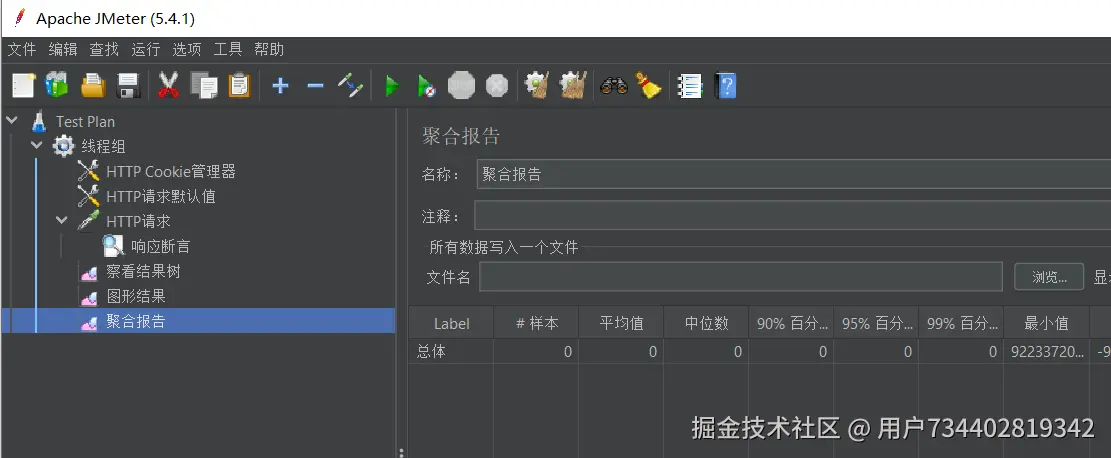Open the 运行 menu
This screenshot has width=1111, height=458.
coord(146,49)
